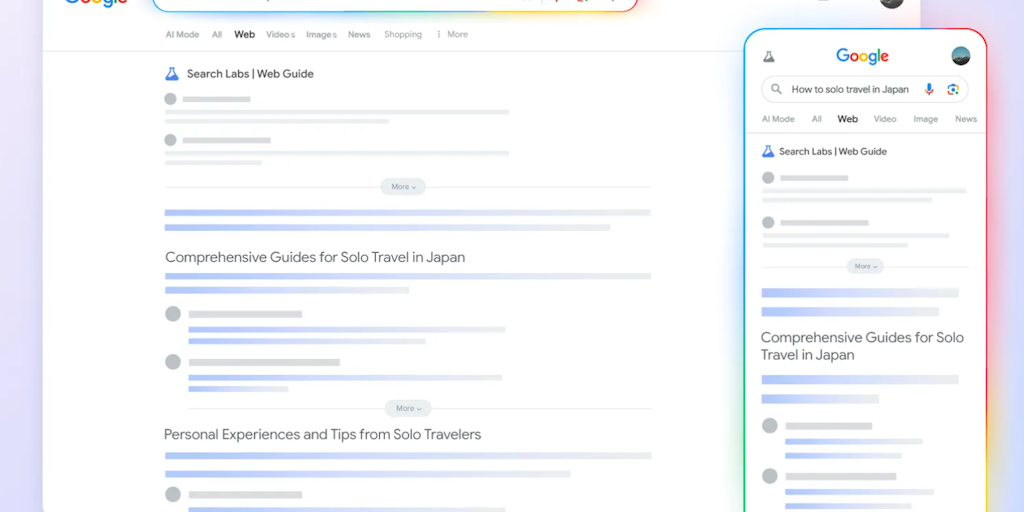Open the Video tab in the mobile view
Viewport: 1024px width, 512px height.
tap(885, 119)
